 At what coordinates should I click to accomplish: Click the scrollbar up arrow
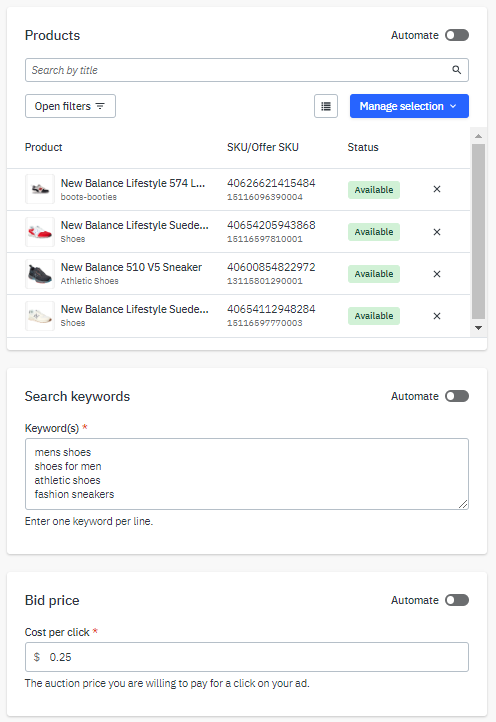[x=478, y=136]
